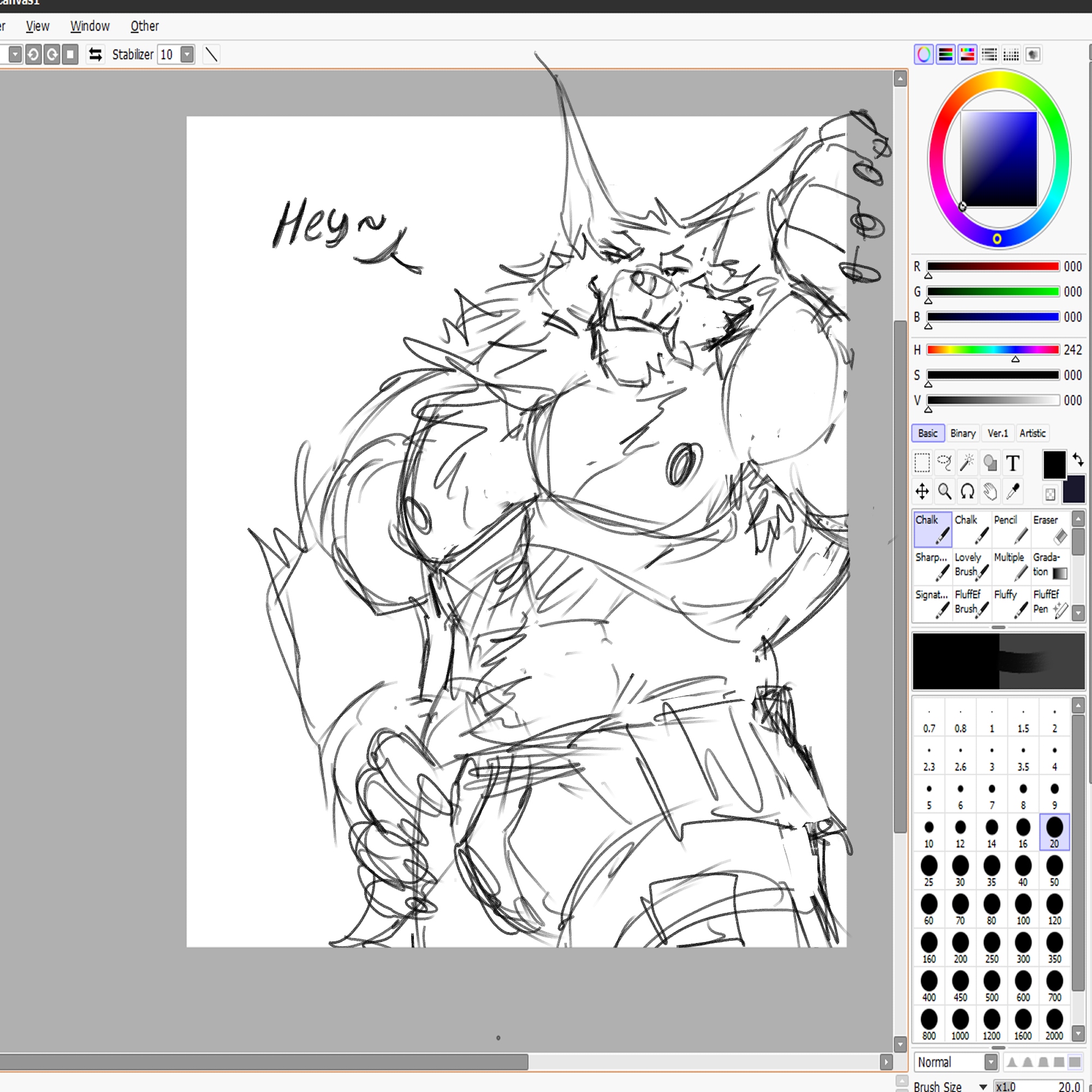This screenshot has height=1092, width=1092.
Task: Expand the Brush Size multiplier dropdown arrow
Action: [x=983, y=1087]
